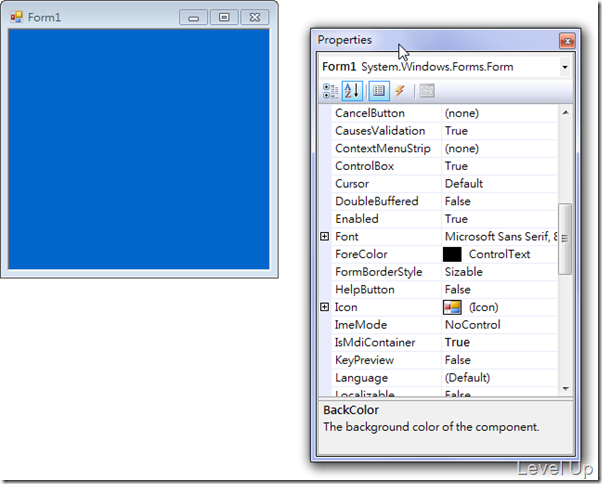Select the CancelButton property row

[444, 113]
